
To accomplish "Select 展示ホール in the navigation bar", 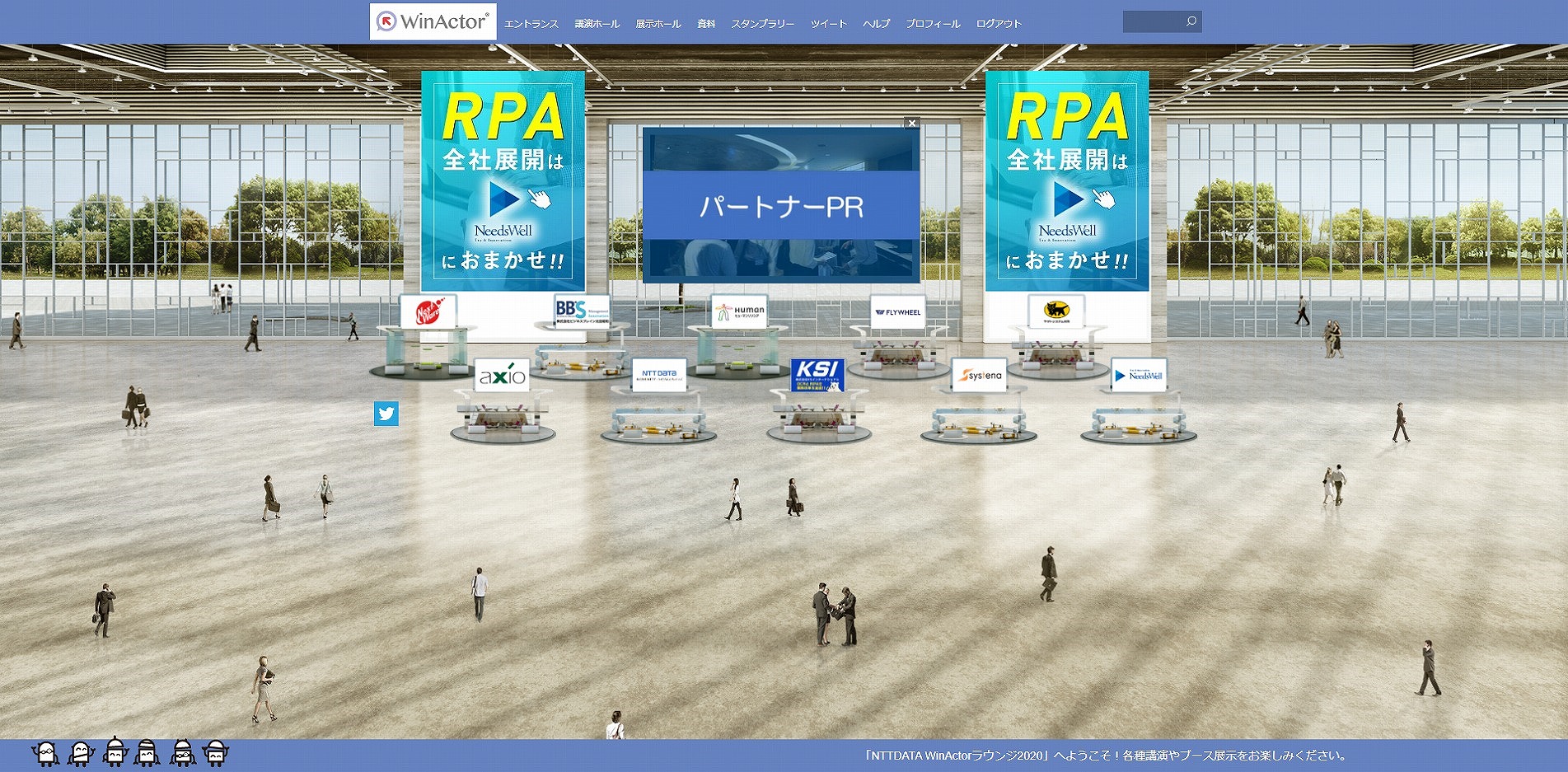I will point(658,24).
